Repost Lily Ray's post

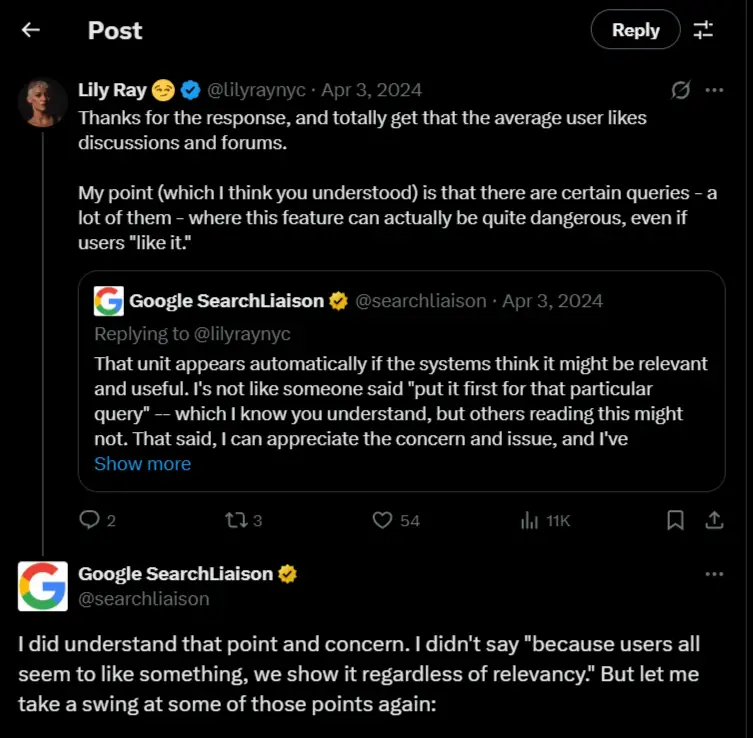tap(236, 520)
